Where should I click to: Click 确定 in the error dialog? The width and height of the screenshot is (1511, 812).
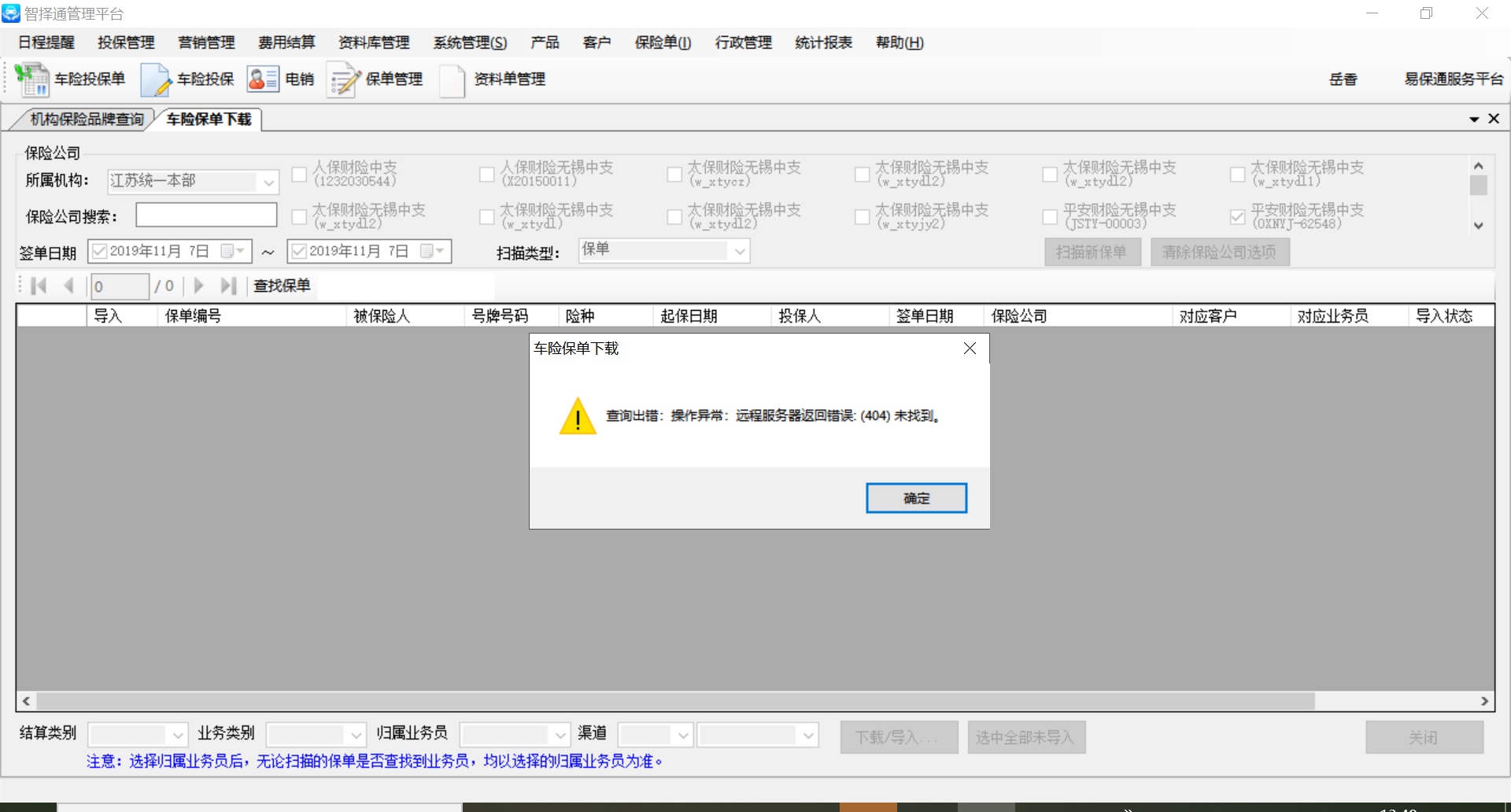(x=916, y=498)
